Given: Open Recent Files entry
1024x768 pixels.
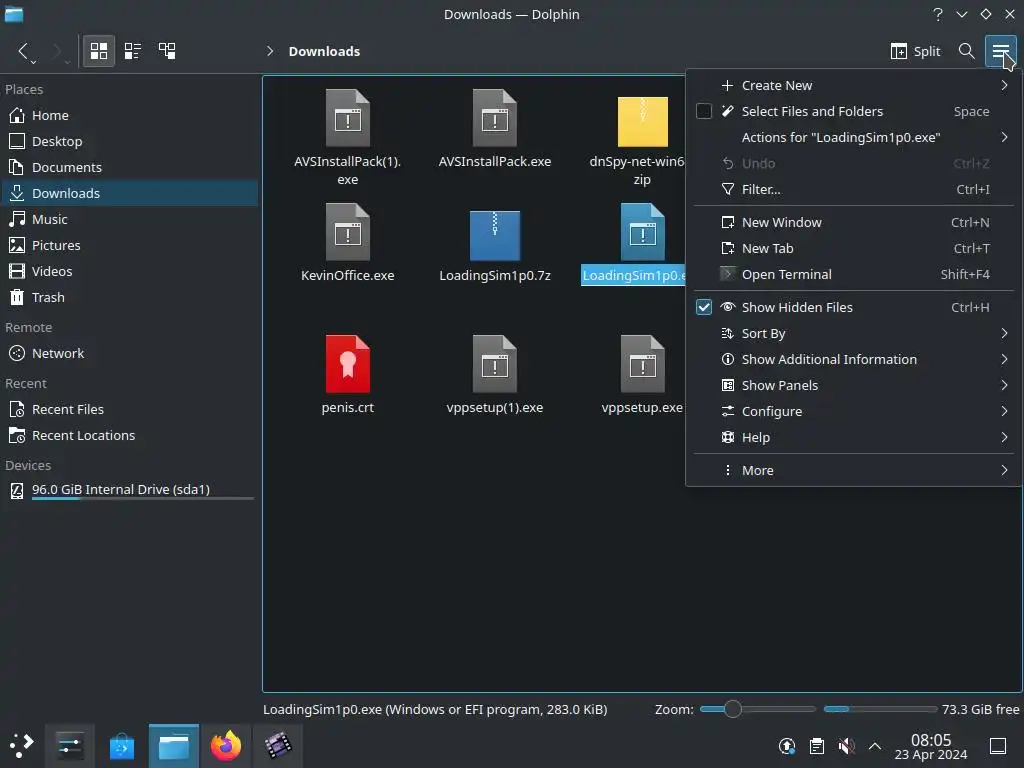Looking at the screenshot, I should pyautogui.click(x=131, y=409).
